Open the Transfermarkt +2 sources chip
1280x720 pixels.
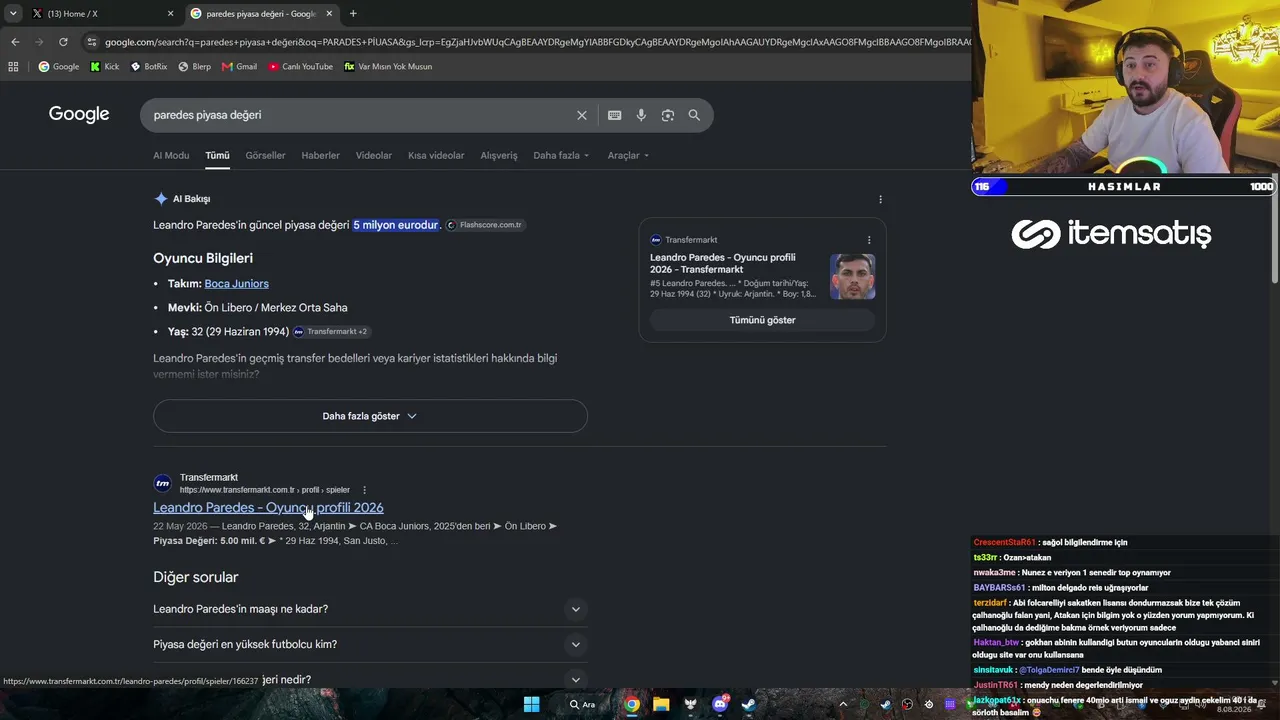pos(331,332)
